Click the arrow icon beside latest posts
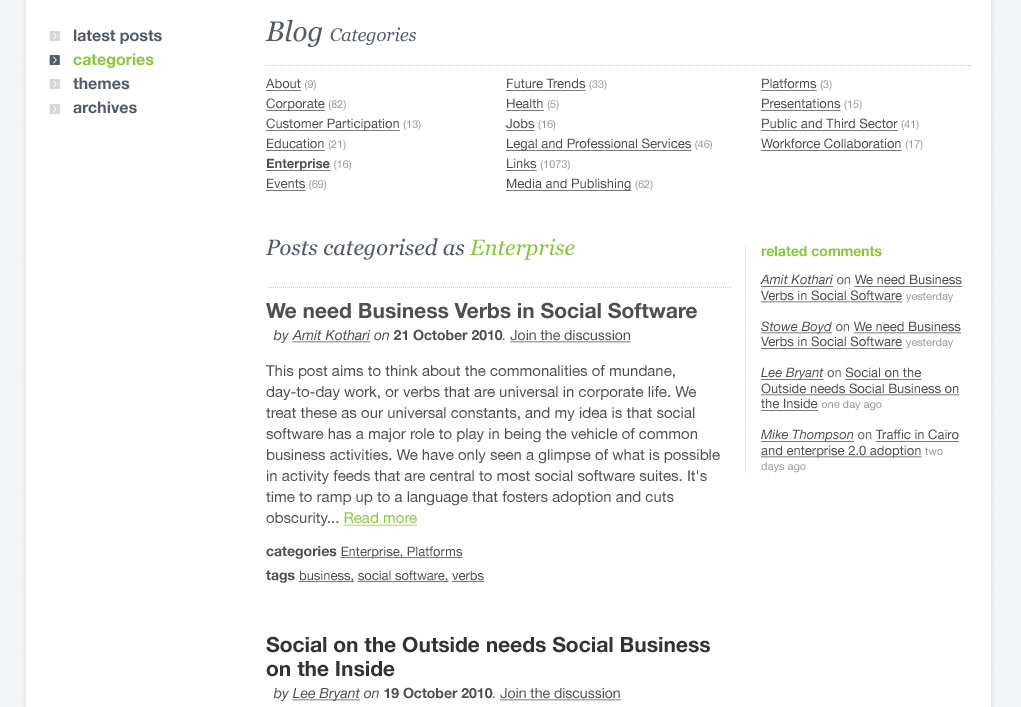The height and width of the screenshot is (707, 1021). (55, 36)
